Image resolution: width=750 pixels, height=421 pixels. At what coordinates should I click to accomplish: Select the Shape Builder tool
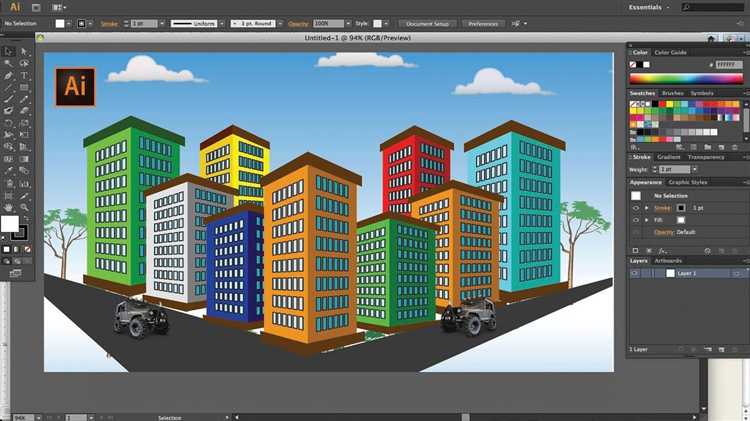tap(9, 147)
